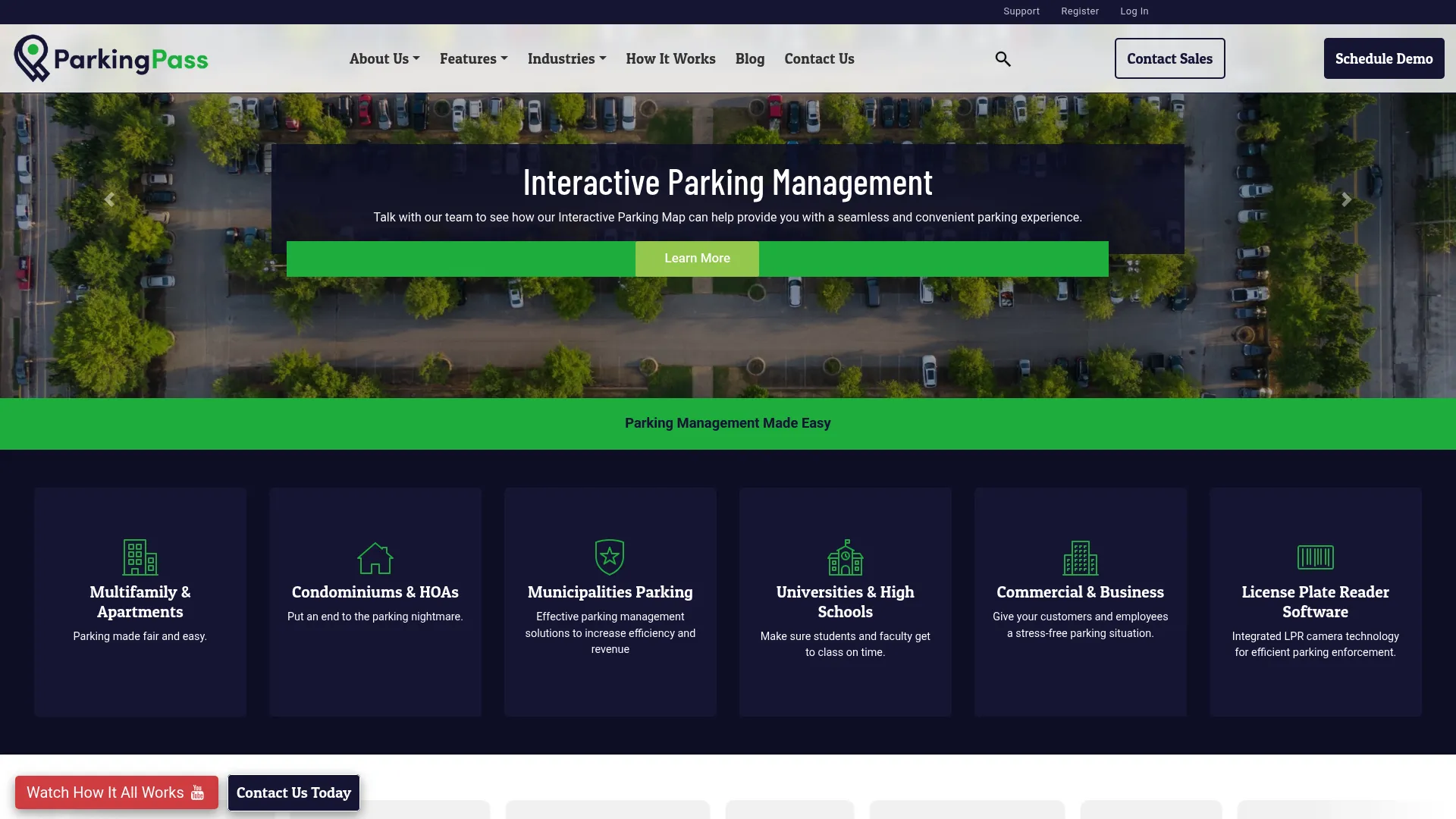Click the Contact Us Today button

[x=293, y=792]
